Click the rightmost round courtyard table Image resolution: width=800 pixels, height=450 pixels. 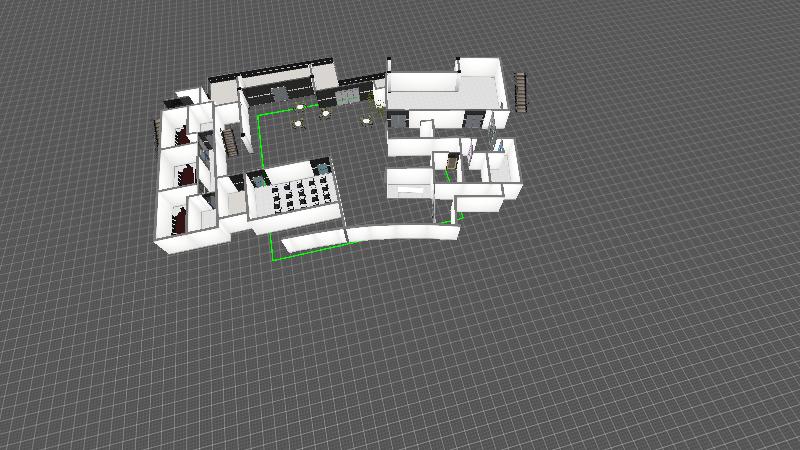pos(367,121)
